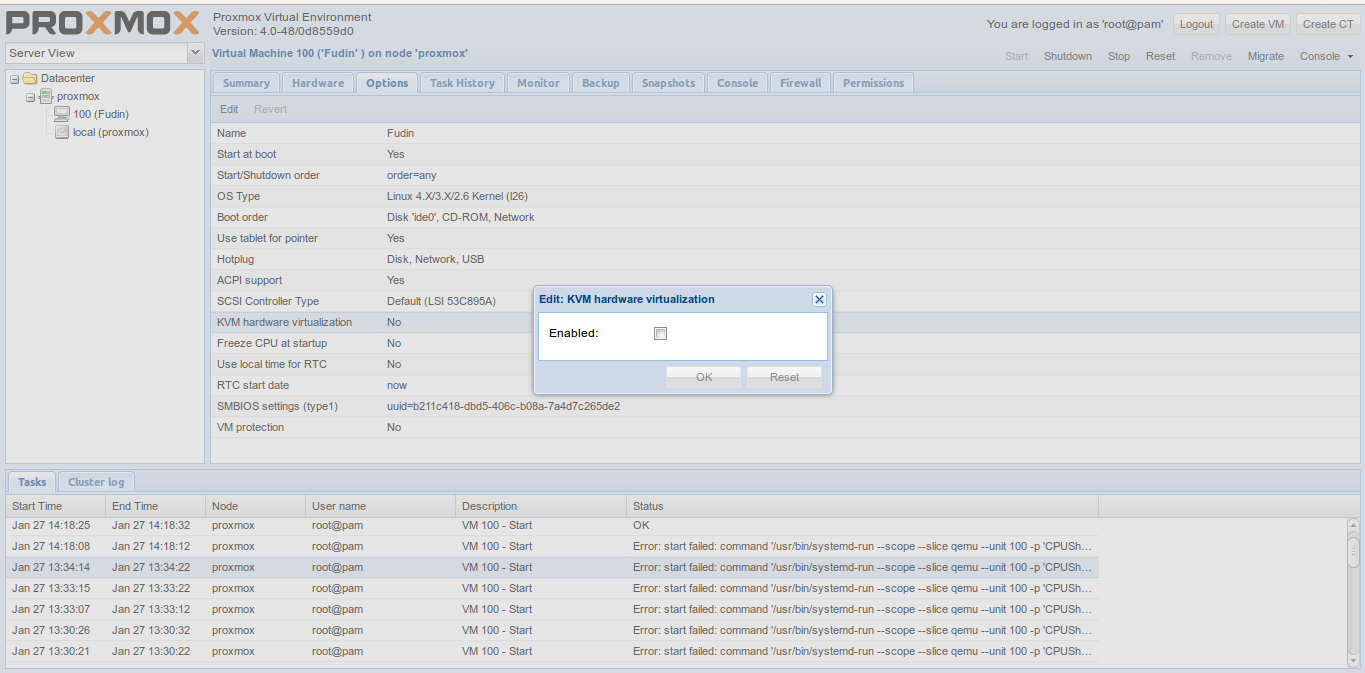Click Stop in the VM toolbar
This screenshot has width=1365, height=673.
(x=1119, y=56)
